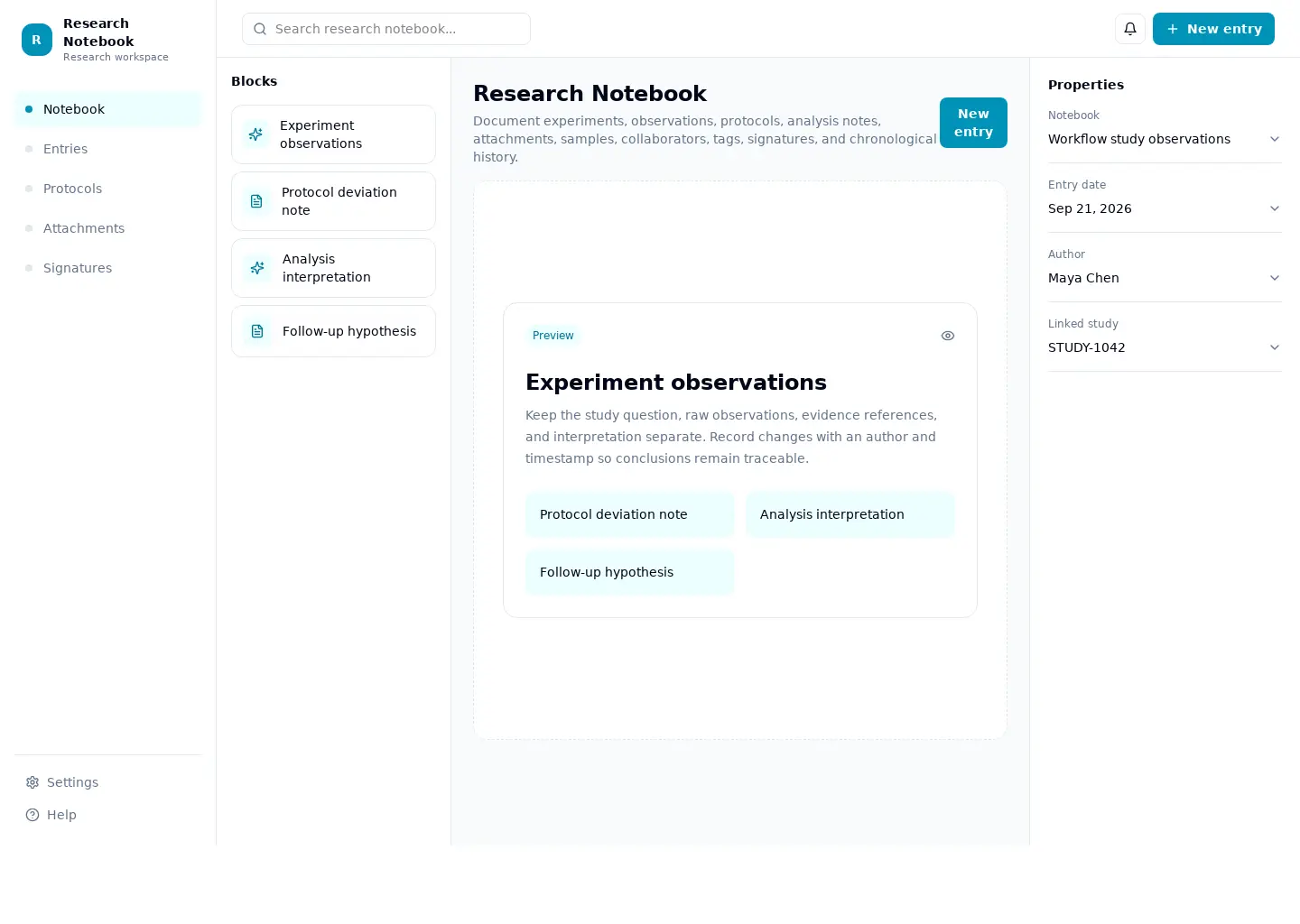Click the Follow-up hypothesis preview chip
Screen dimensions: 1300x924
coord(630,572)
